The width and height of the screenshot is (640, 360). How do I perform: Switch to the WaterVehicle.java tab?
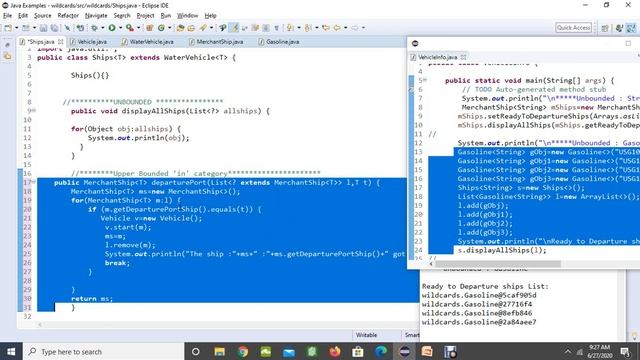click(148, 42)
